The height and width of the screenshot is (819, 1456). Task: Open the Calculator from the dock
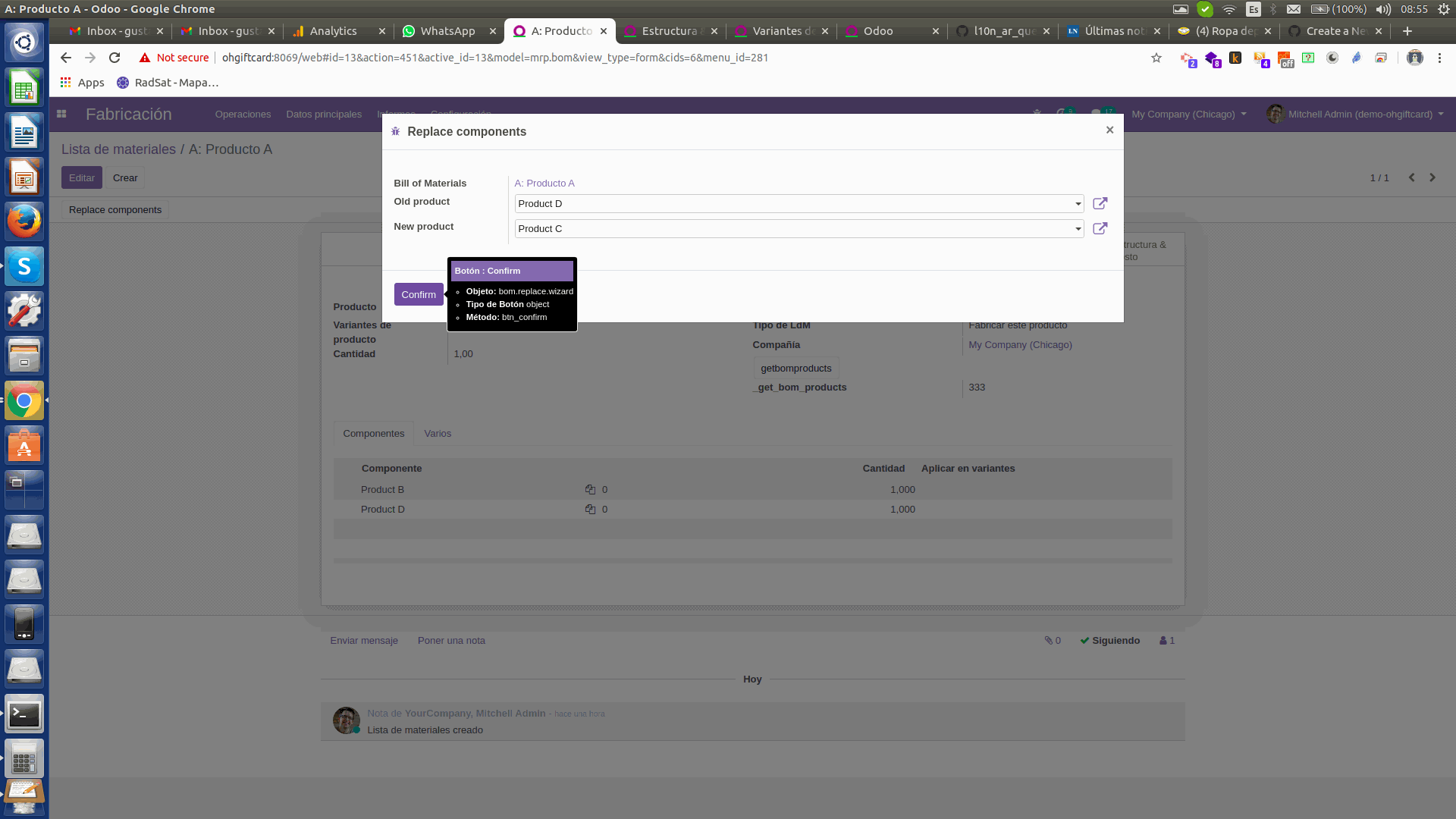pos(24,758)
